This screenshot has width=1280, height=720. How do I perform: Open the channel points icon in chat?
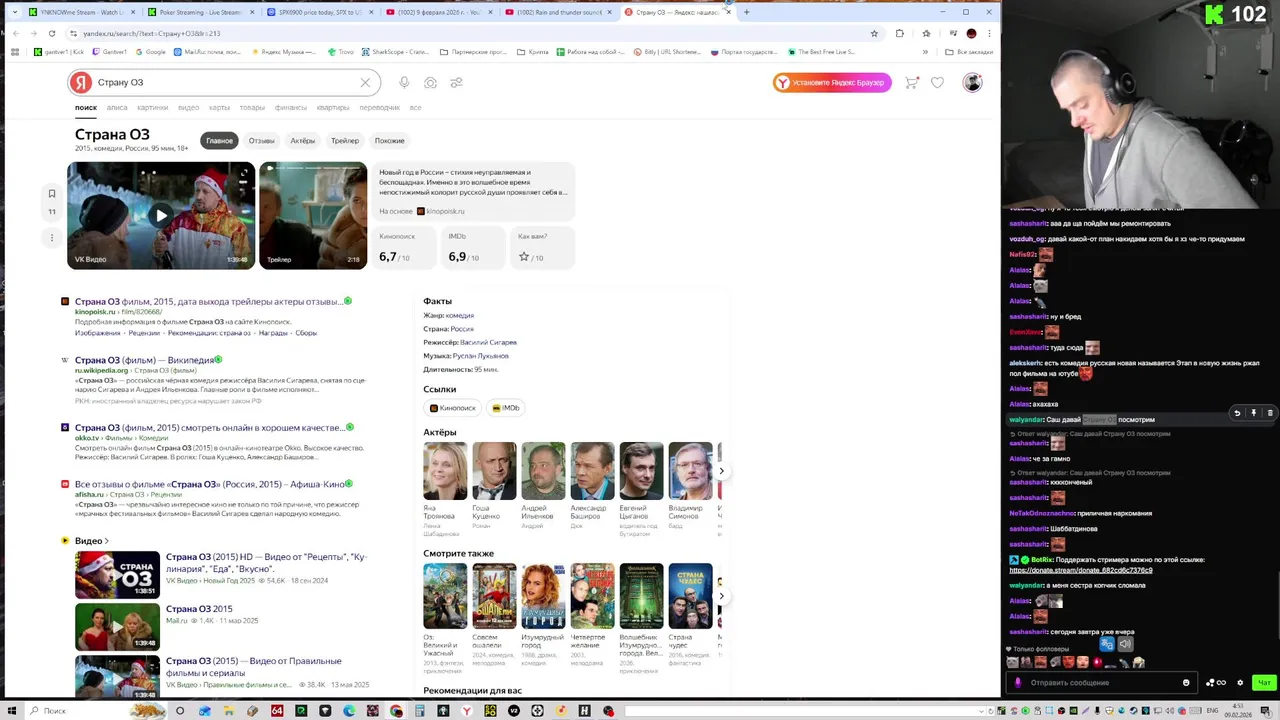point(1216,683)
